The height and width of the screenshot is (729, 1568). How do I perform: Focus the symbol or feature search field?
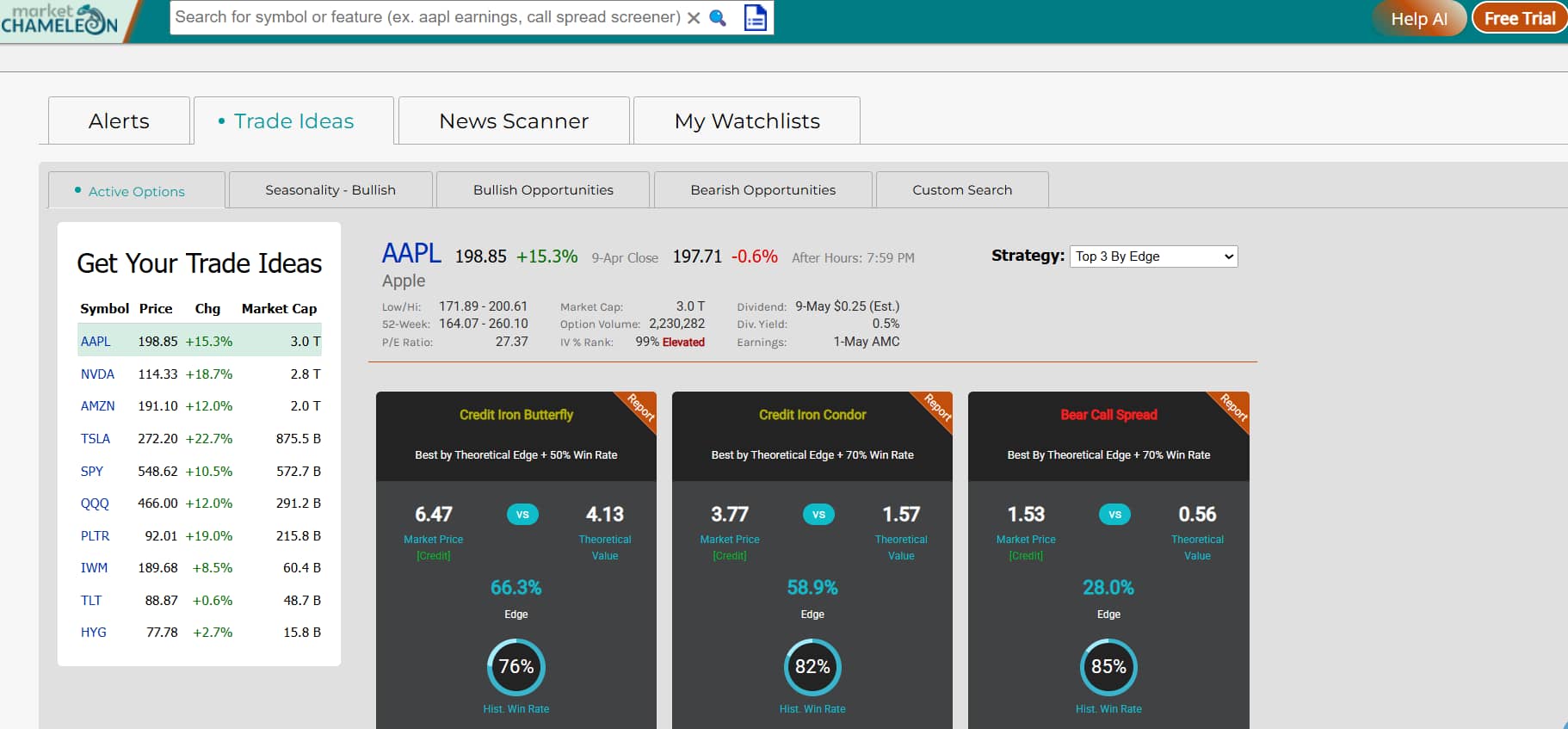(428, 17)
